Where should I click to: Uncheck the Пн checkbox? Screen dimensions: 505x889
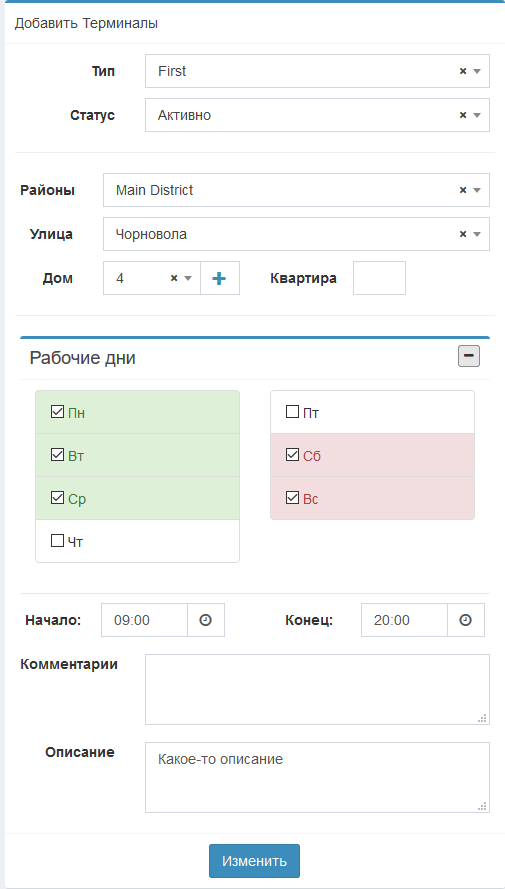[x=57, y=412]
